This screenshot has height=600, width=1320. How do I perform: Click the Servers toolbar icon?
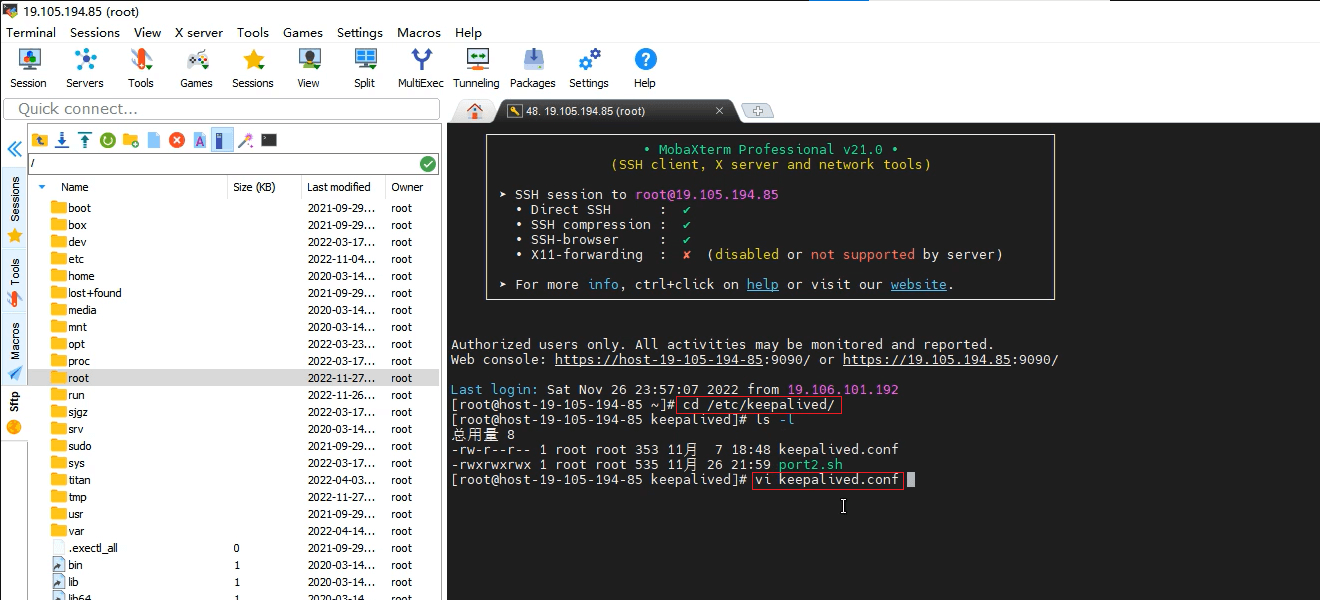(85, 68)
